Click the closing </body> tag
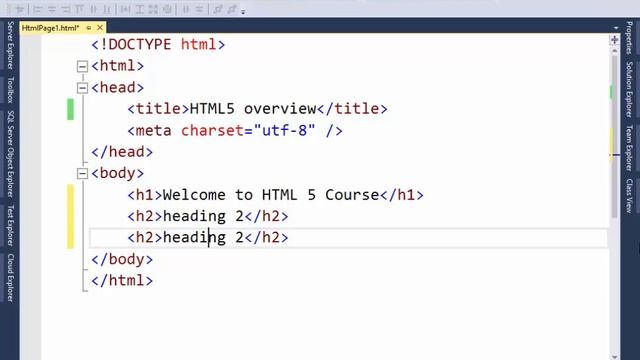Image resolution: width=640 pixels, height=360 pixels. coord(122,259)
